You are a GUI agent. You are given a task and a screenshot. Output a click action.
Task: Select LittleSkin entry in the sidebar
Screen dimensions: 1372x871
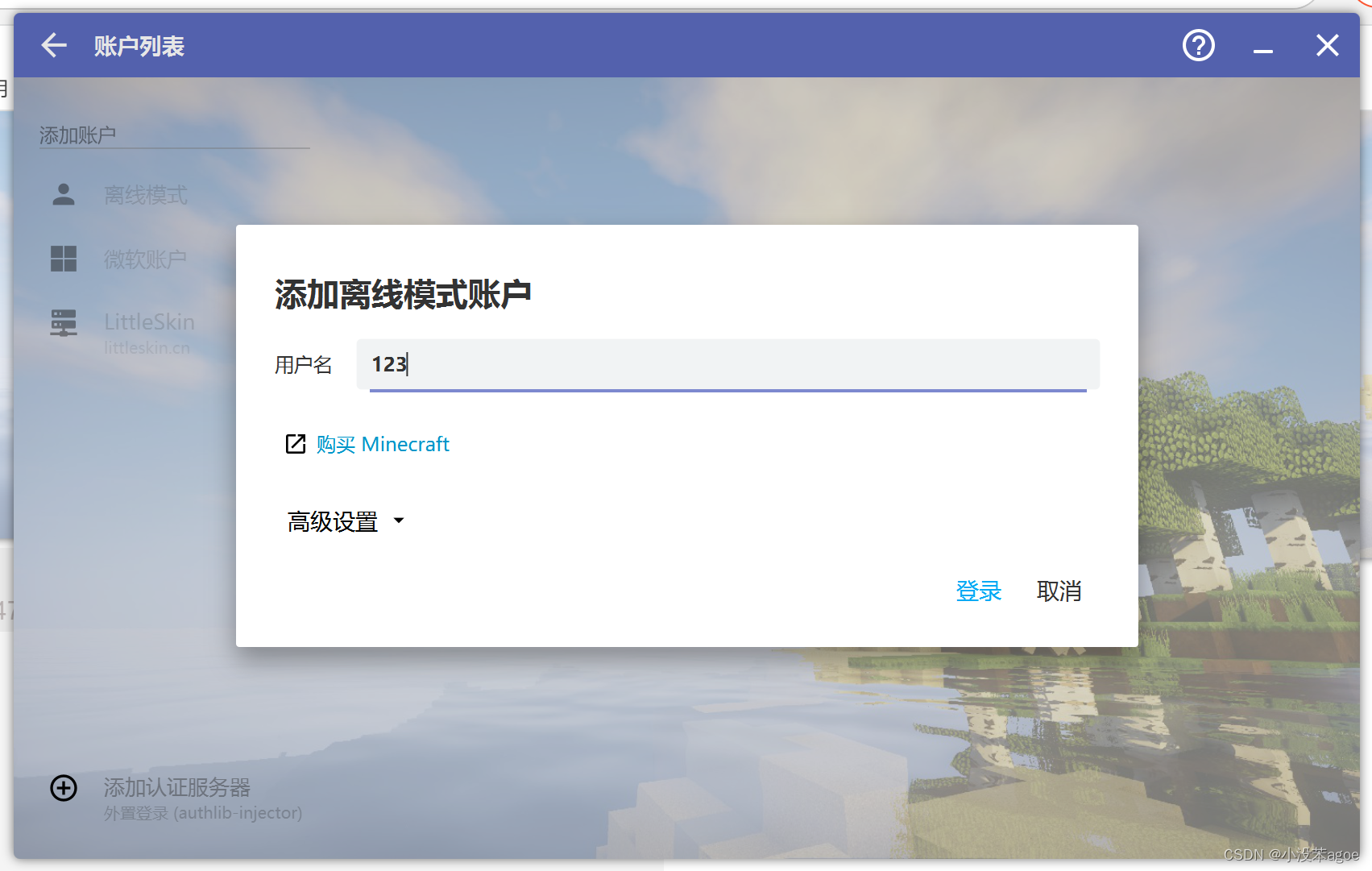tap(149, 321)
